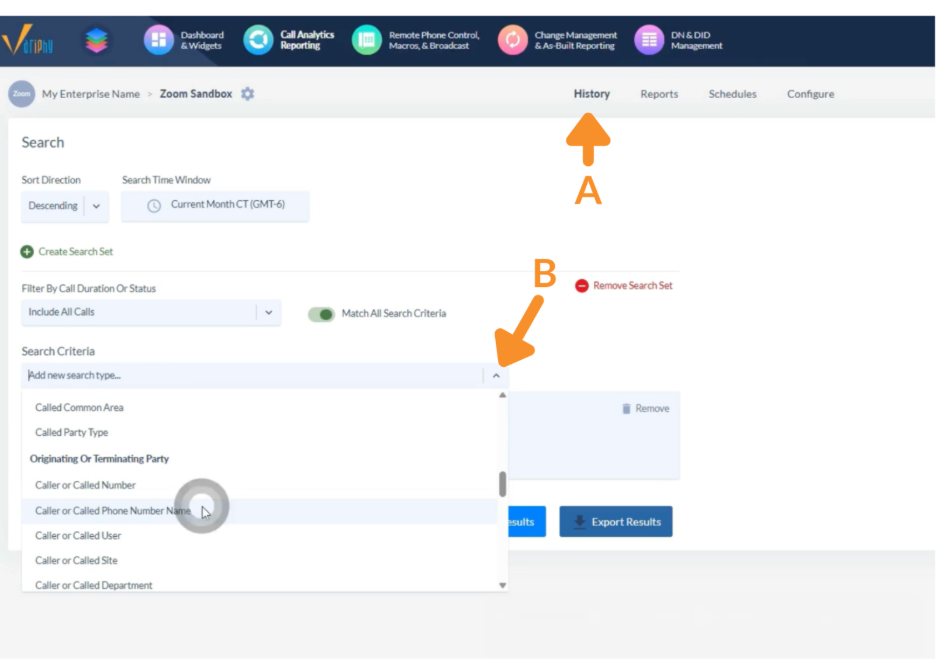Click Remote Phone Control module icon
This screenshot has height=667, width=936.
pyautogui.click(x=367, y=40)
